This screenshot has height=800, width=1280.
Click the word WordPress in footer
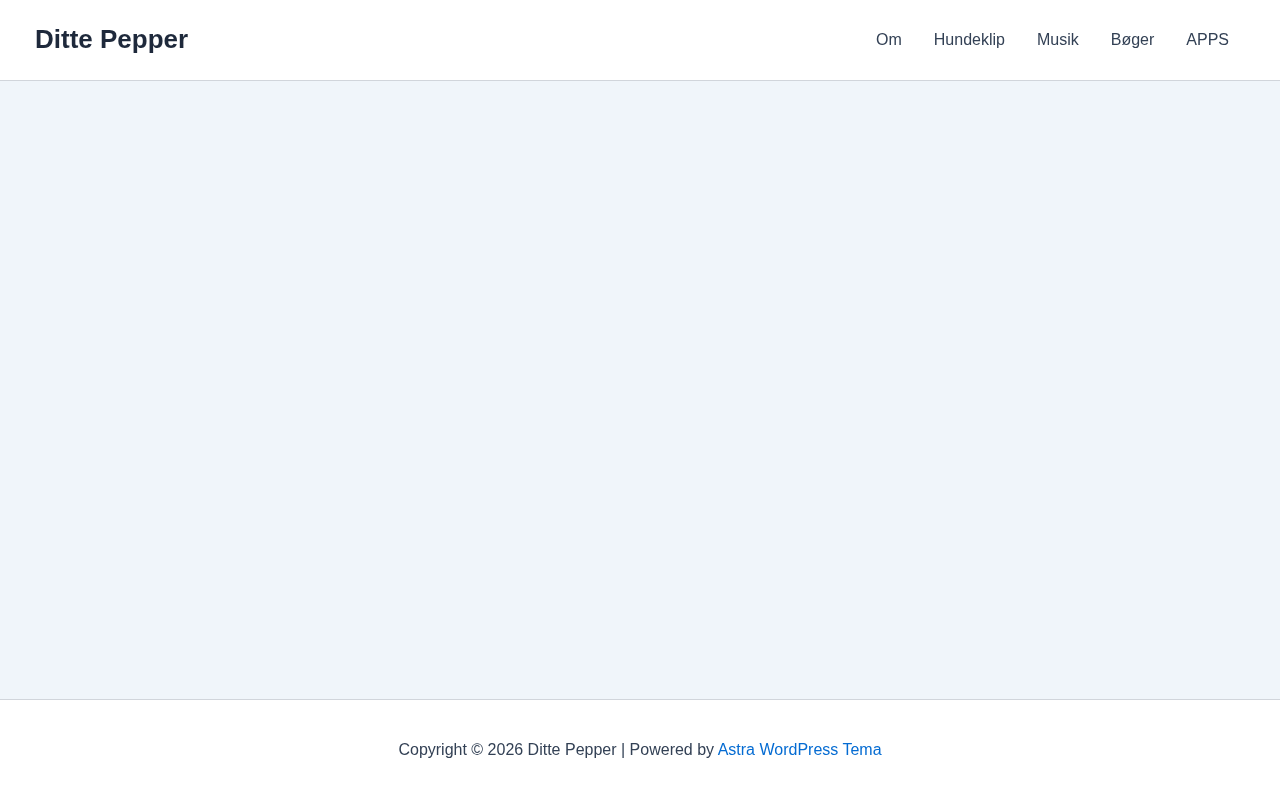coord(798,750)
